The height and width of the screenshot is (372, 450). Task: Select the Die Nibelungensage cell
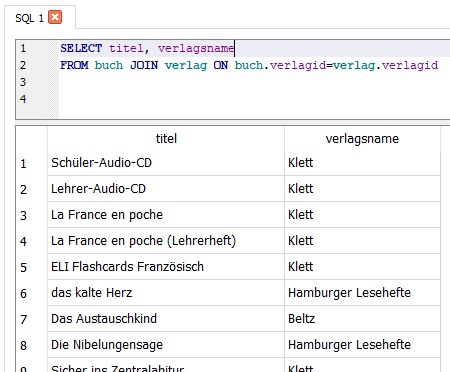coord(166,345)
